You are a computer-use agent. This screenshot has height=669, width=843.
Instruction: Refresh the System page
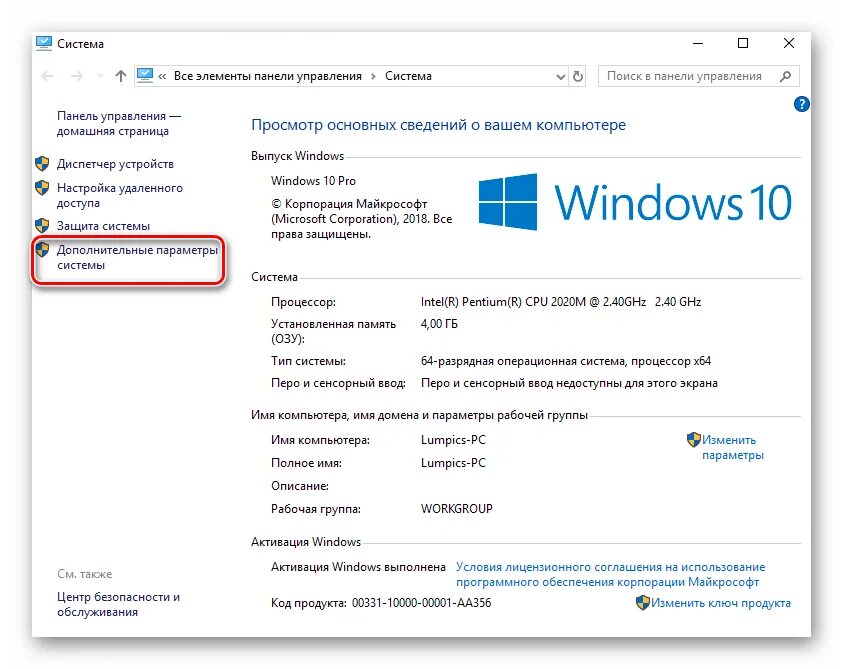pyautogui.click(x=578, y=76)
